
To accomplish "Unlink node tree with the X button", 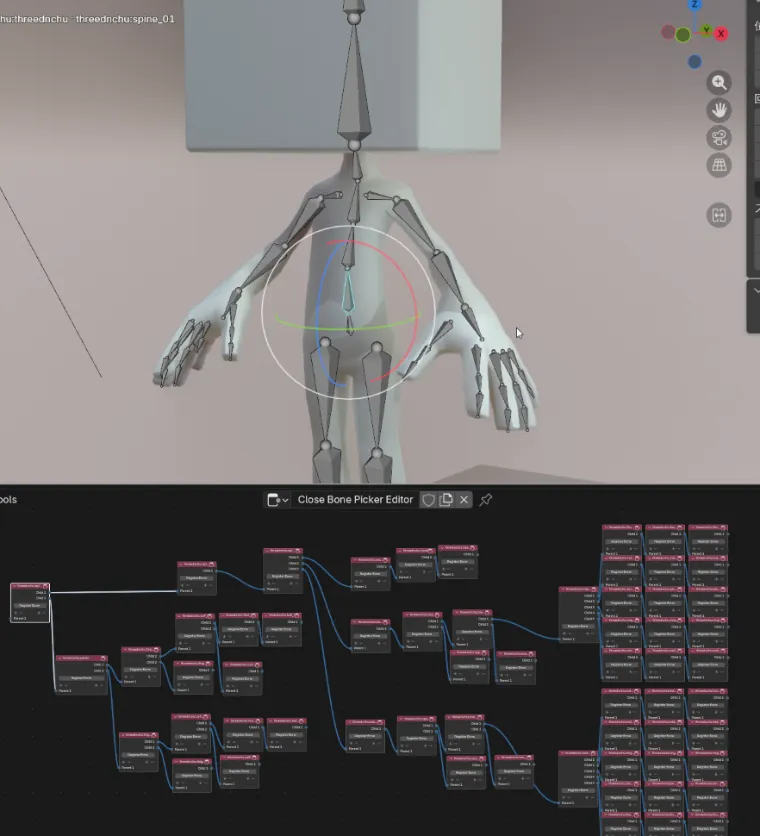I will point(464,499).
